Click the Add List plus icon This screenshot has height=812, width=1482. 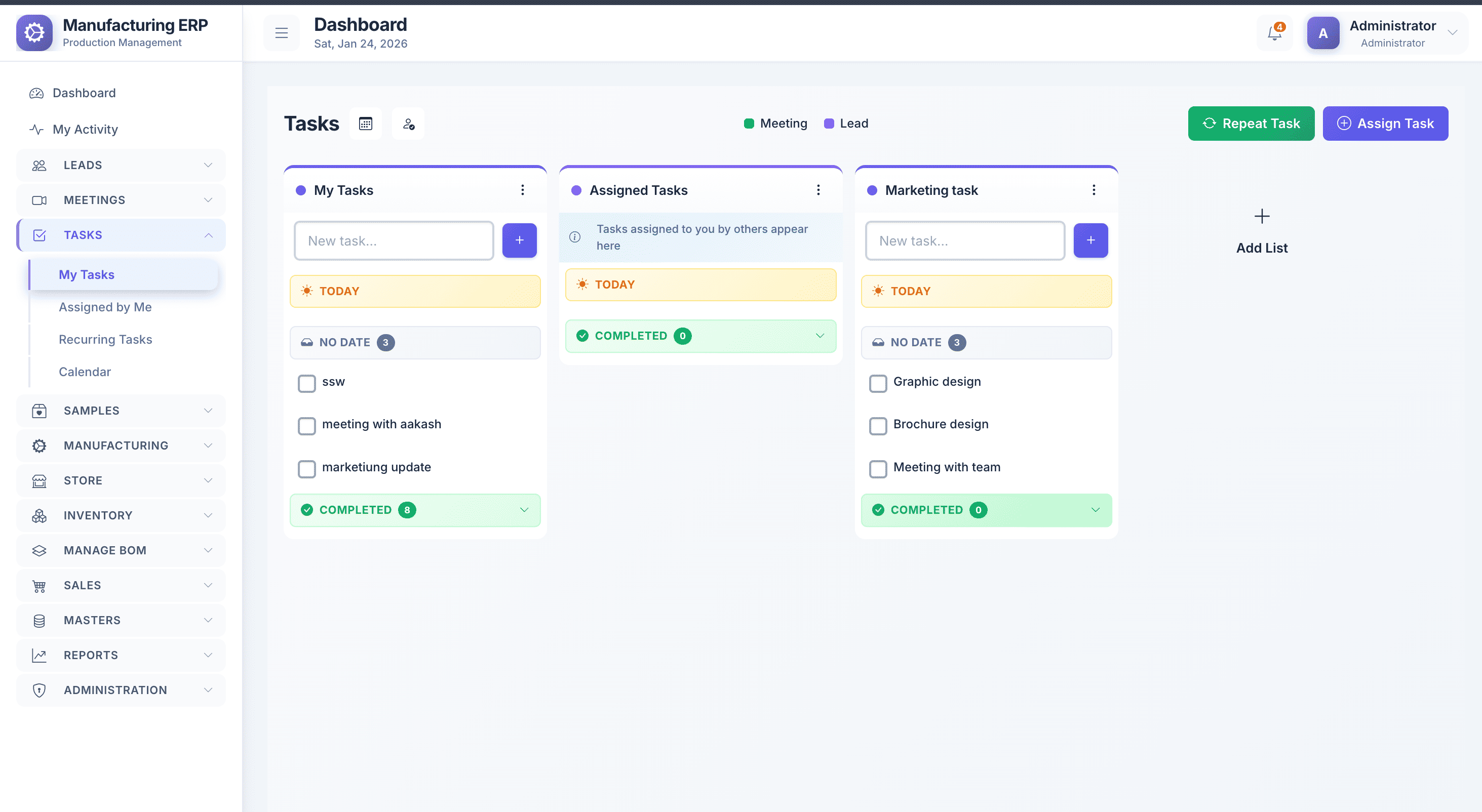click(1262, 217)
